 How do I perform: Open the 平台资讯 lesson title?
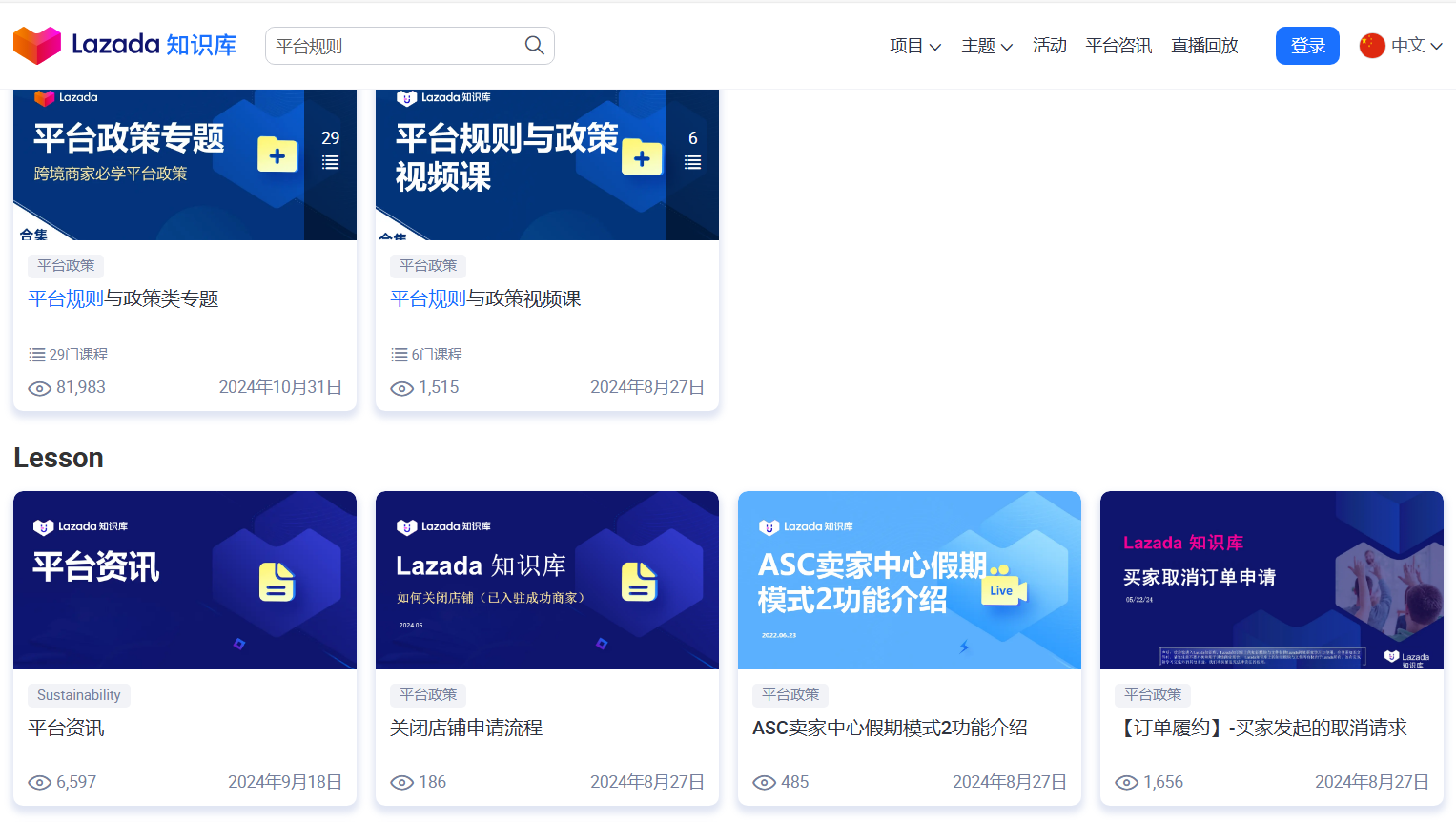tap(67, 729)
